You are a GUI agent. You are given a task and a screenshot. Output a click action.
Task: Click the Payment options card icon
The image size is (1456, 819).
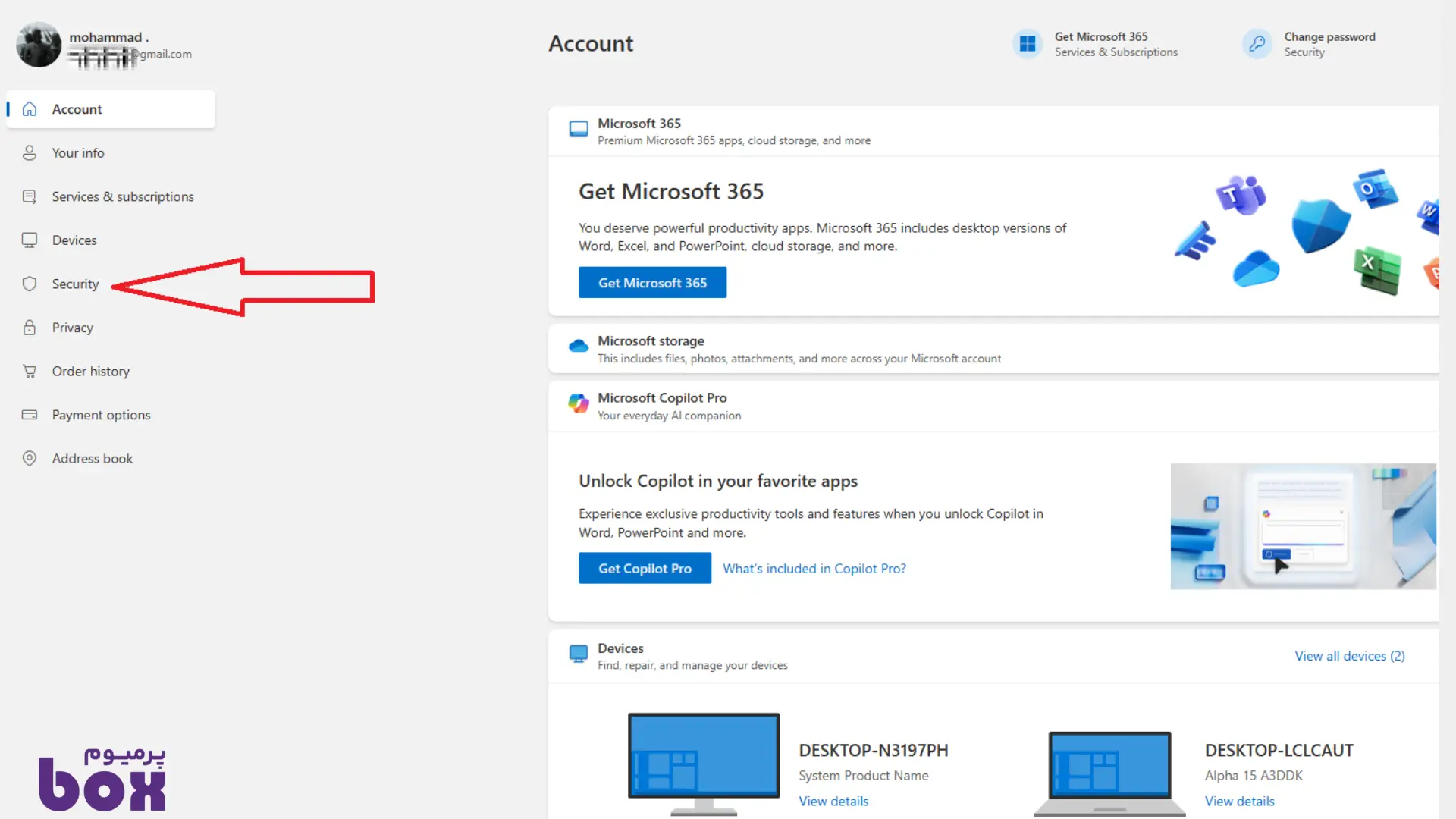(x=30, y=415)
